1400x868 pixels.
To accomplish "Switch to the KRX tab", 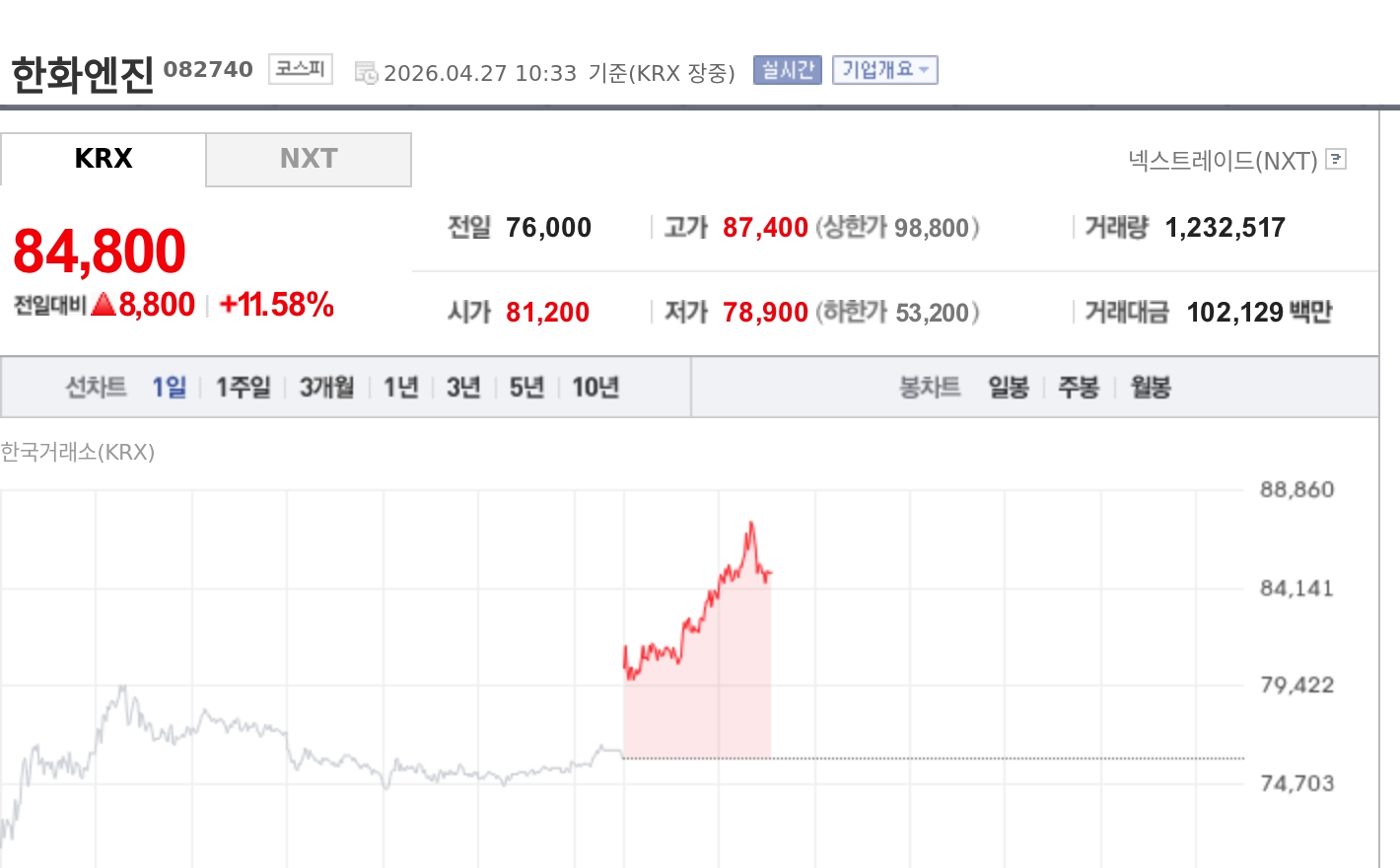I will (103, 159).
